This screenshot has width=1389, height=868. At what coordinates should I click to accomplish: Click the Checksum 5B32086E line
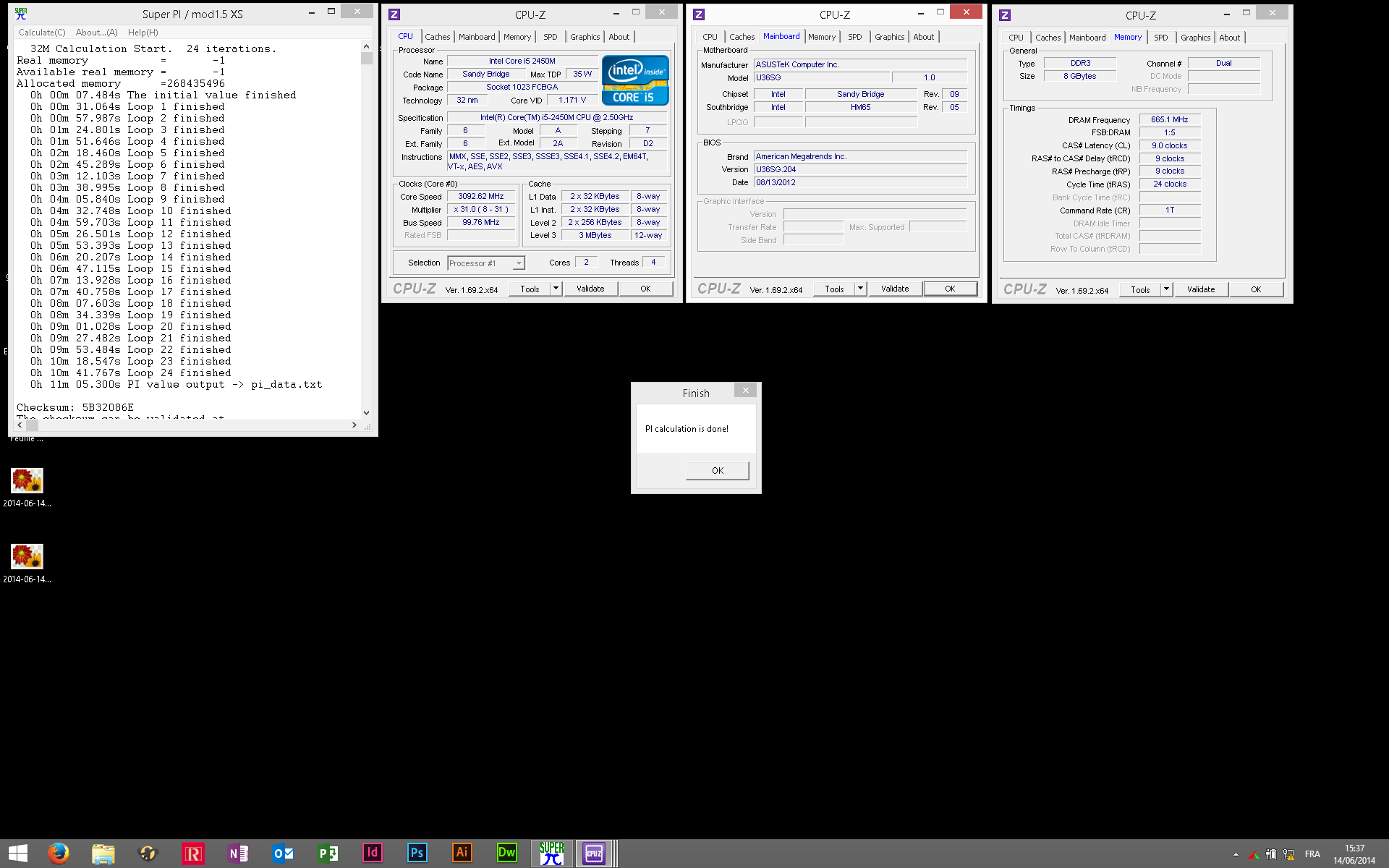pos(75,408)
